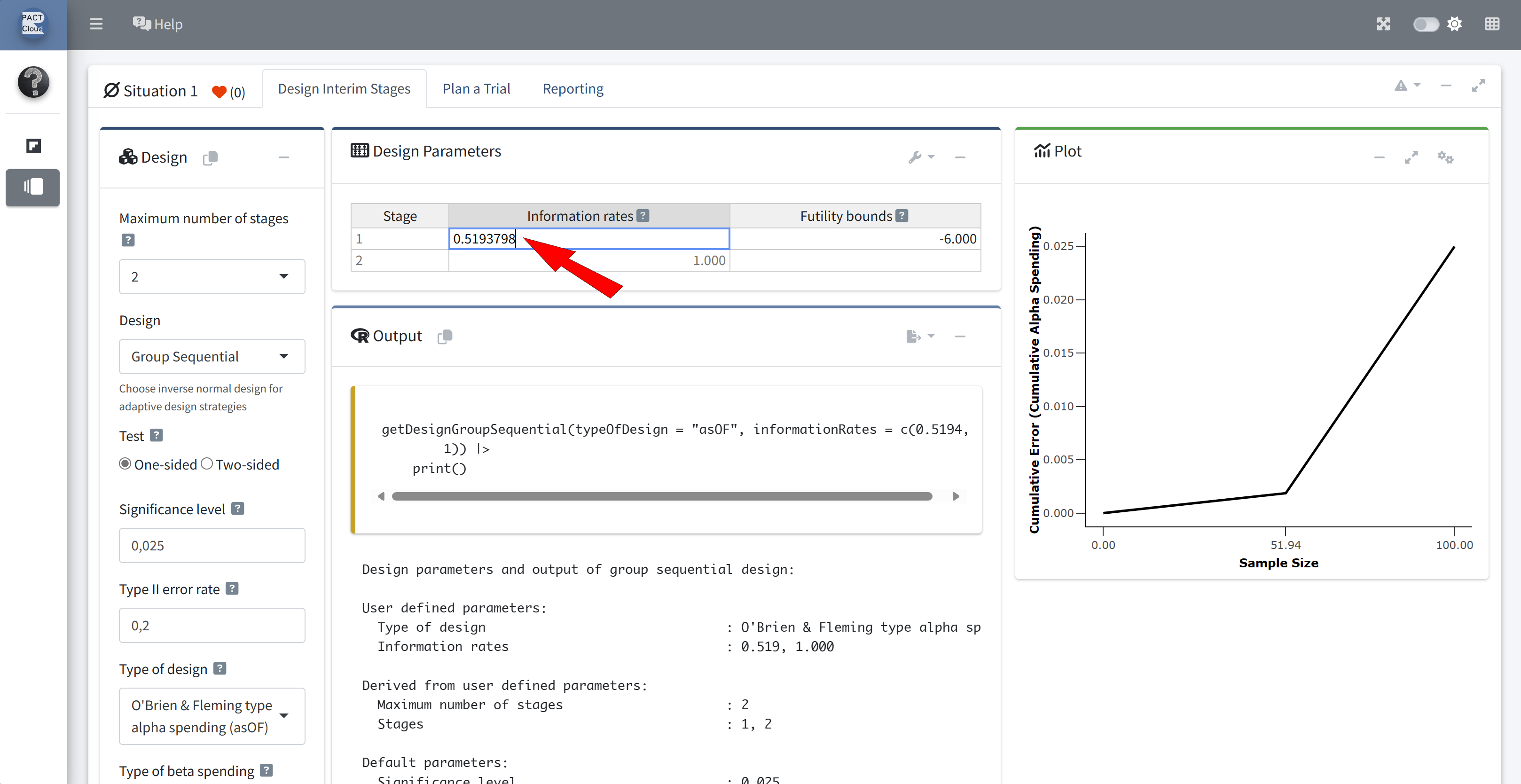Screen dimensions: 1521x784
Task: Open the Maximum number of stages dropdown
Action: point(212,276)
